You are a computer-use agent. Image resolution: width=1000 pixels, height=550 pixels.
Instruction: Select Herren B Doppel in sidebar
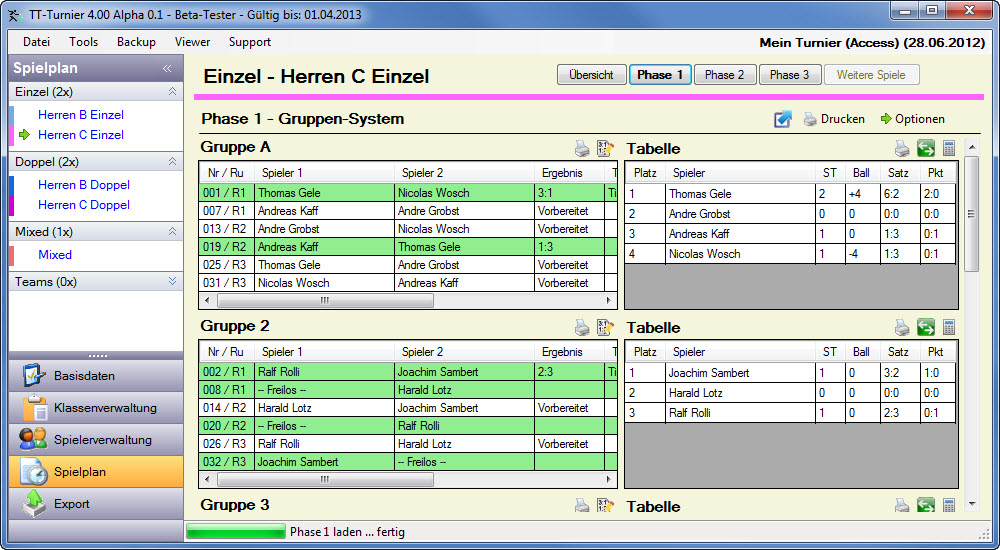click(84, 185)
